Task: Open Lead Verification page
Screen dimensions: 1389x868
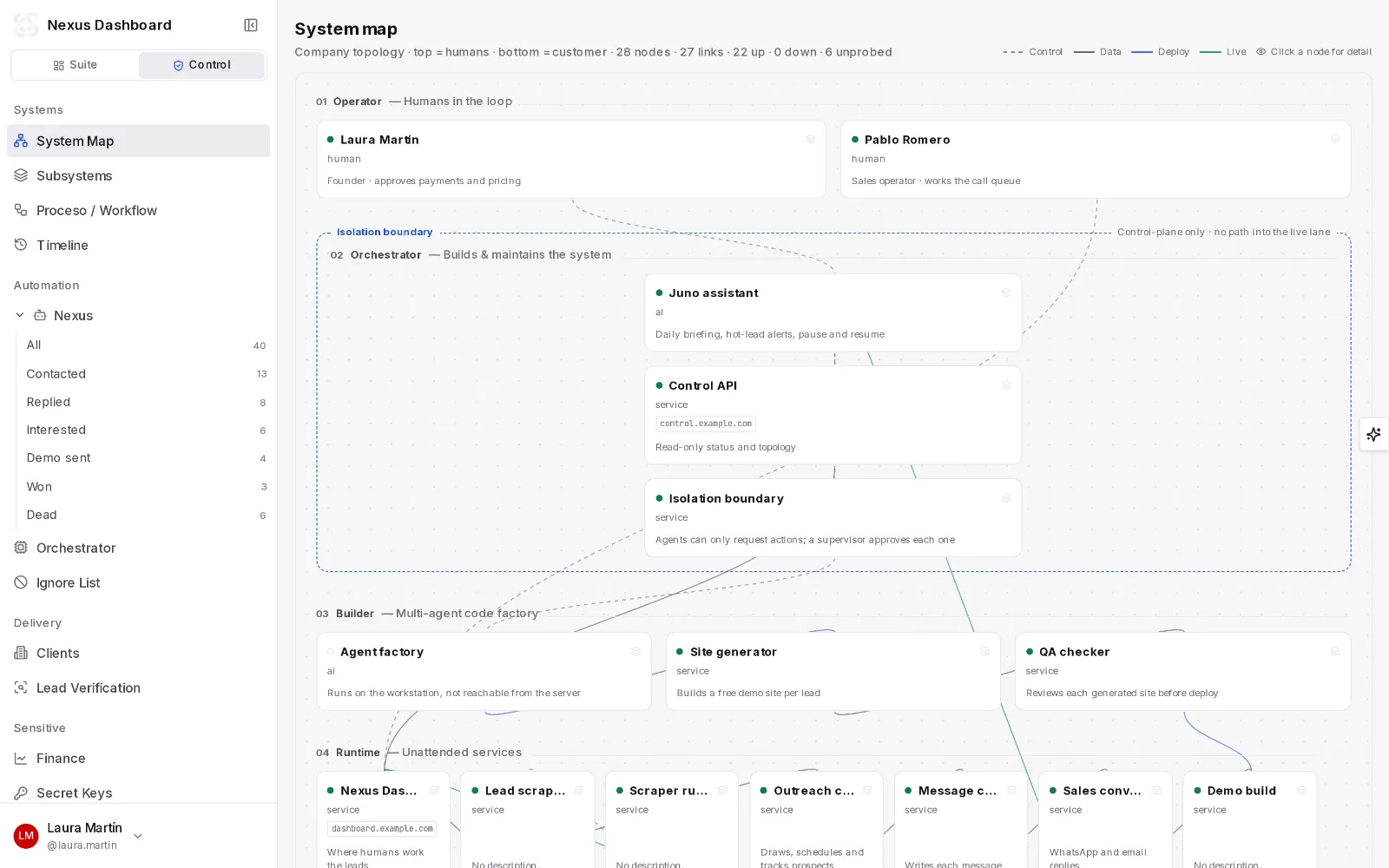Action: (138, 687)
